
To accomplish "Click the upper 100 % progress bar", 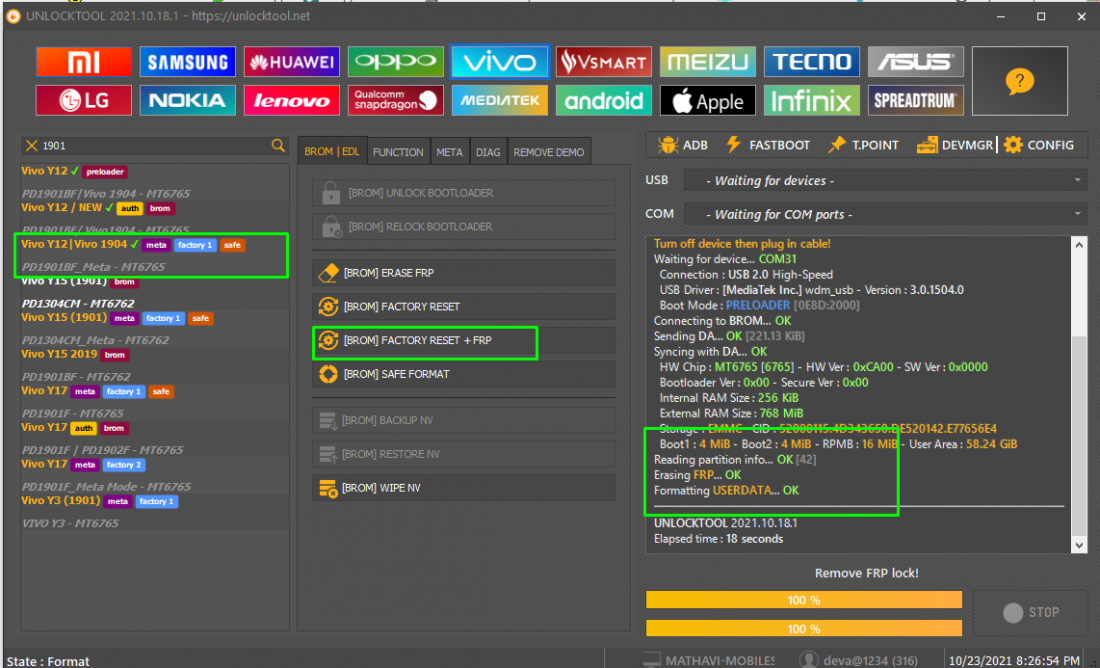I will click(x=804, y=600).
